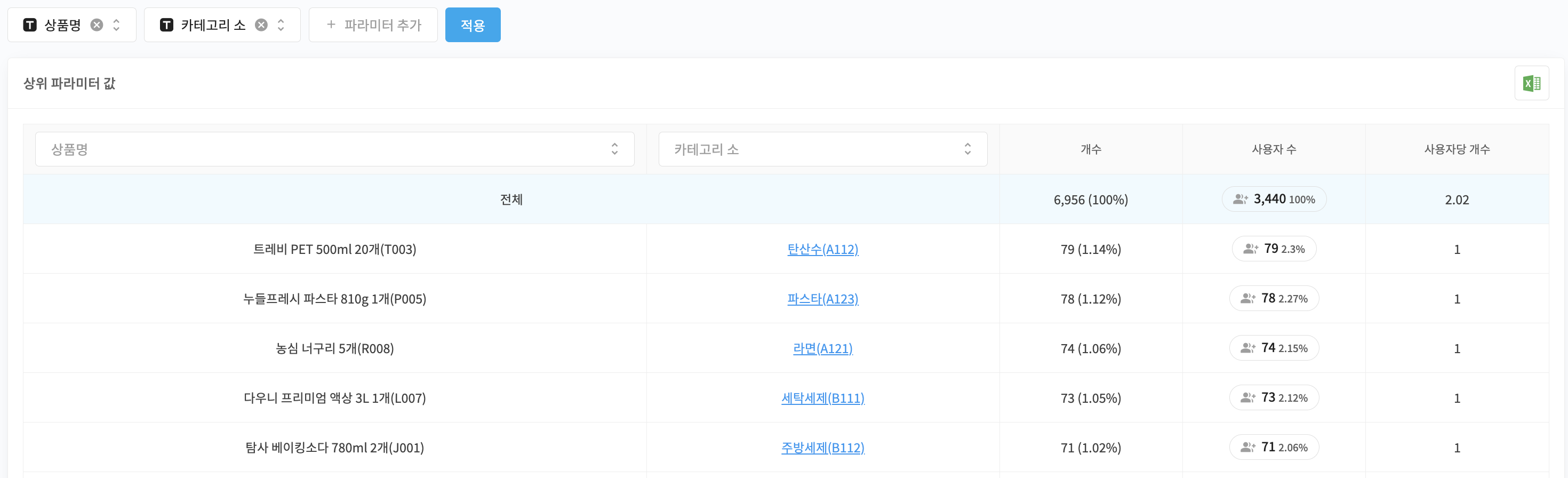Sort by the 사용자 수 column header
Image resolution: width=1568 pixels, height=478 pixels.
(x=1274, y=149)
